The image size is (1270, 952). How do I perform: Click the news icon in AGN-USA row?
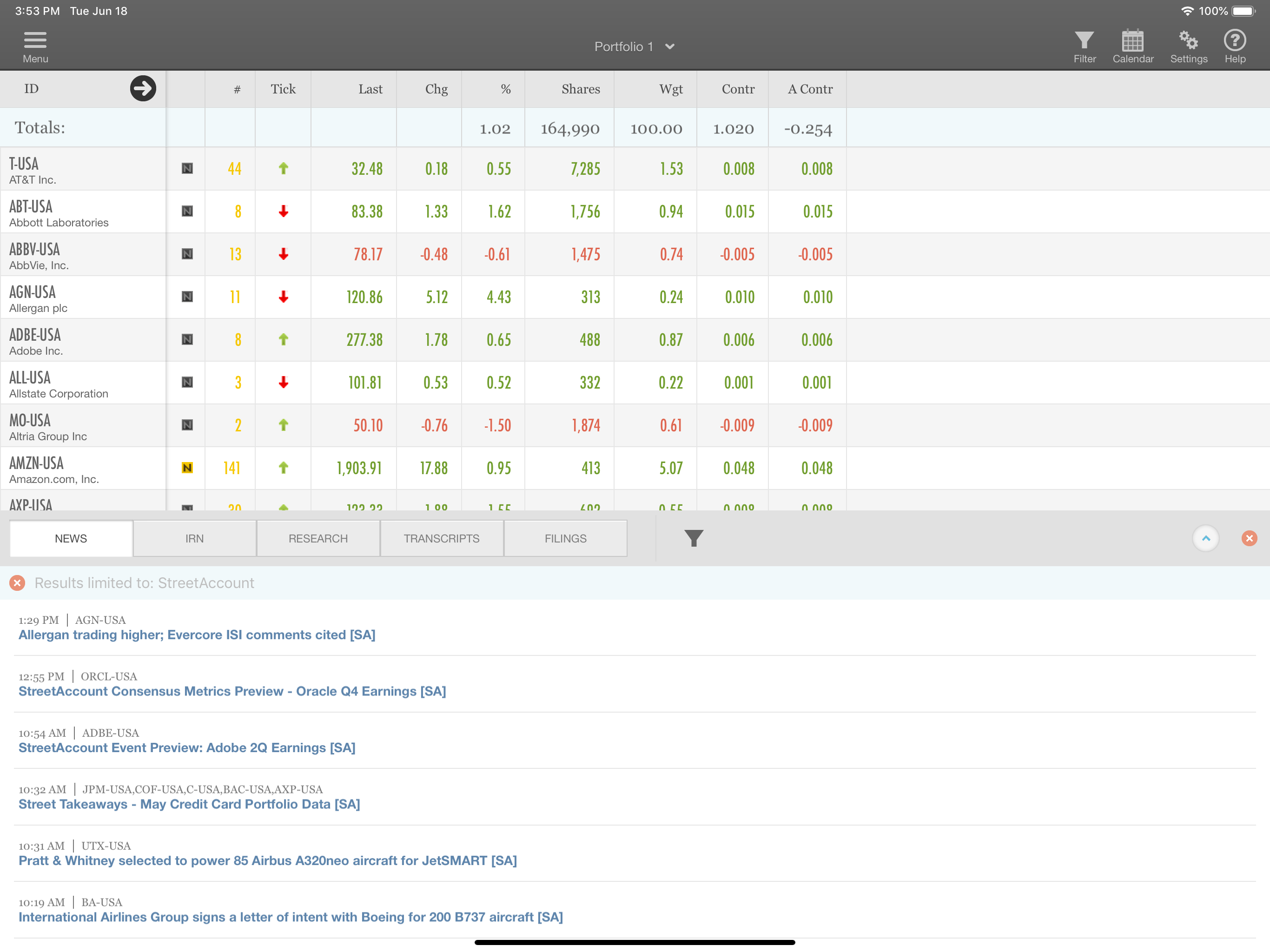pyautogui.click(x=187, y=297)
